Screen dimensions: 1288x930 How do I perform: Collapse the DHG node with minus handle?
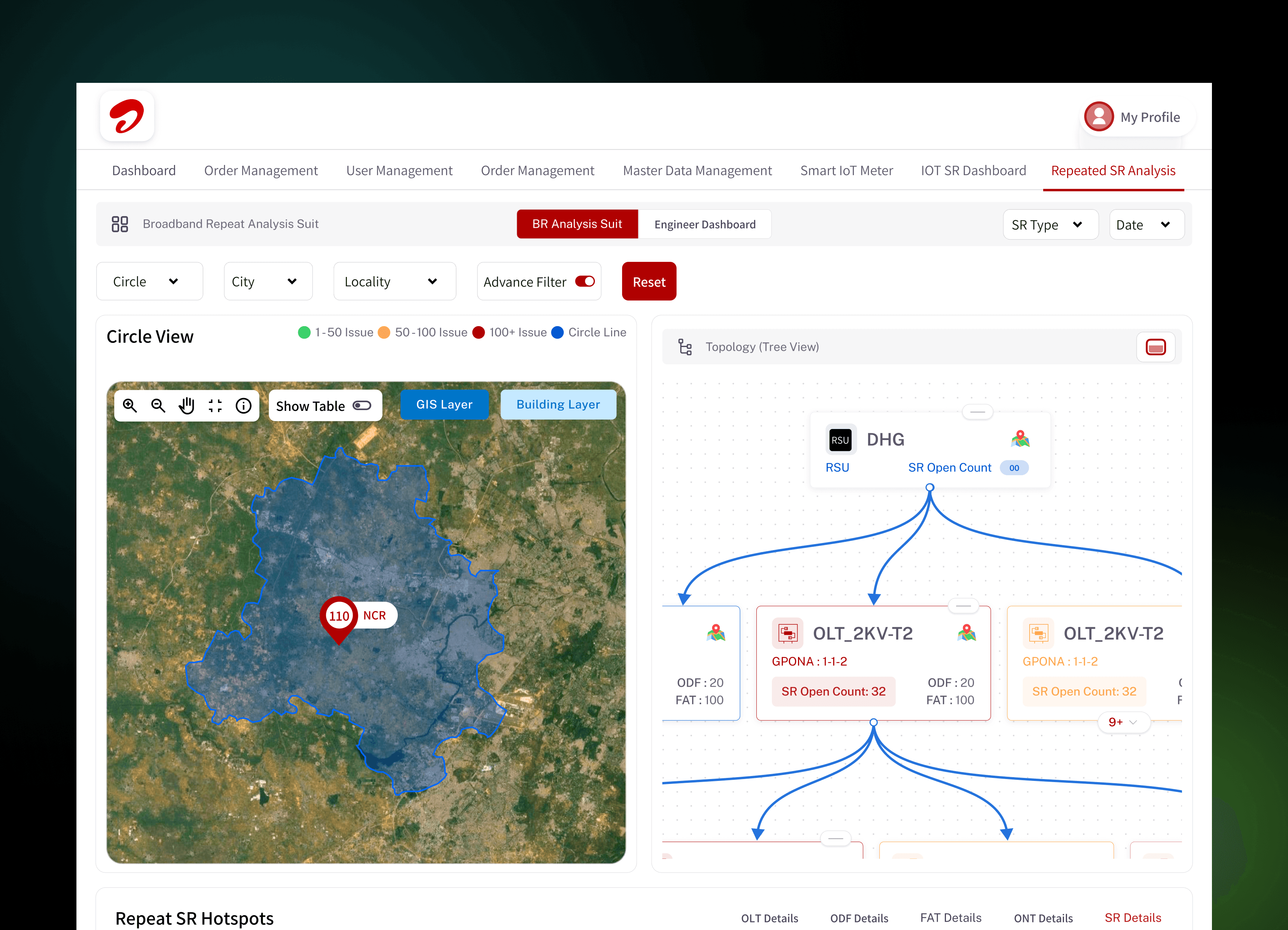[977, 412]
